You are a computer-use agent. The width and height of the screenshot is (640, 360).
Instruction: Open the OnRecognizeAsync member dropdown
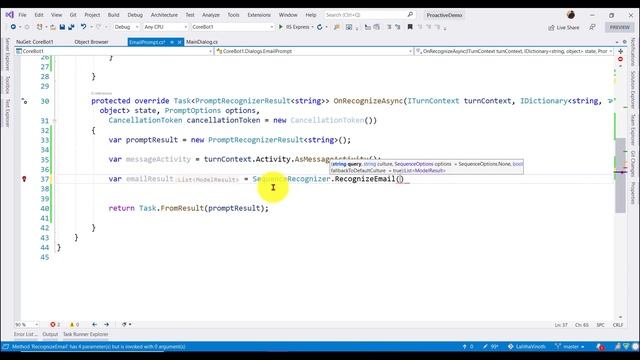[x=513, y=51]
